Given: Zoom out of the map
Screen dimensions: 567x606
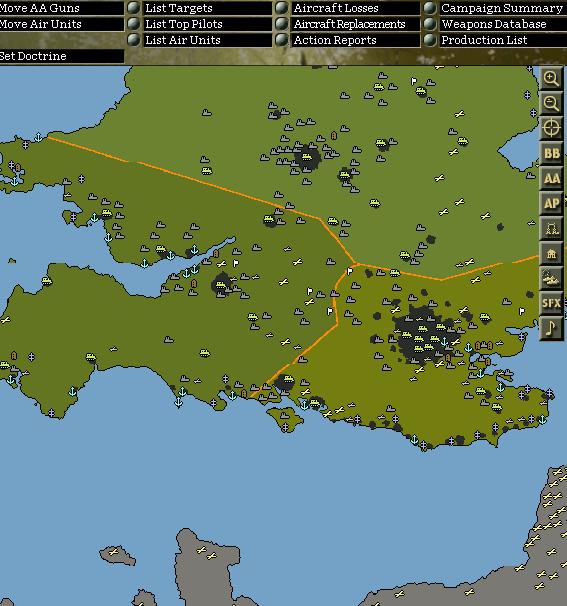Looking at the screenshot, I should [551, 103].
